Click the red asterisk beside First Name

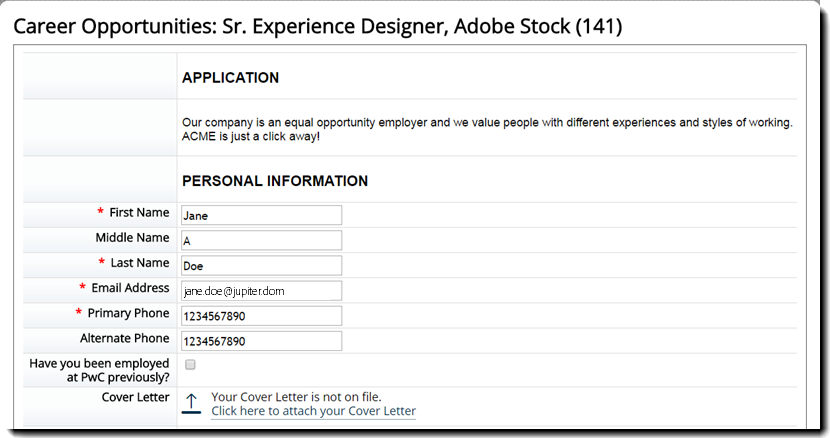pos(100,213)
